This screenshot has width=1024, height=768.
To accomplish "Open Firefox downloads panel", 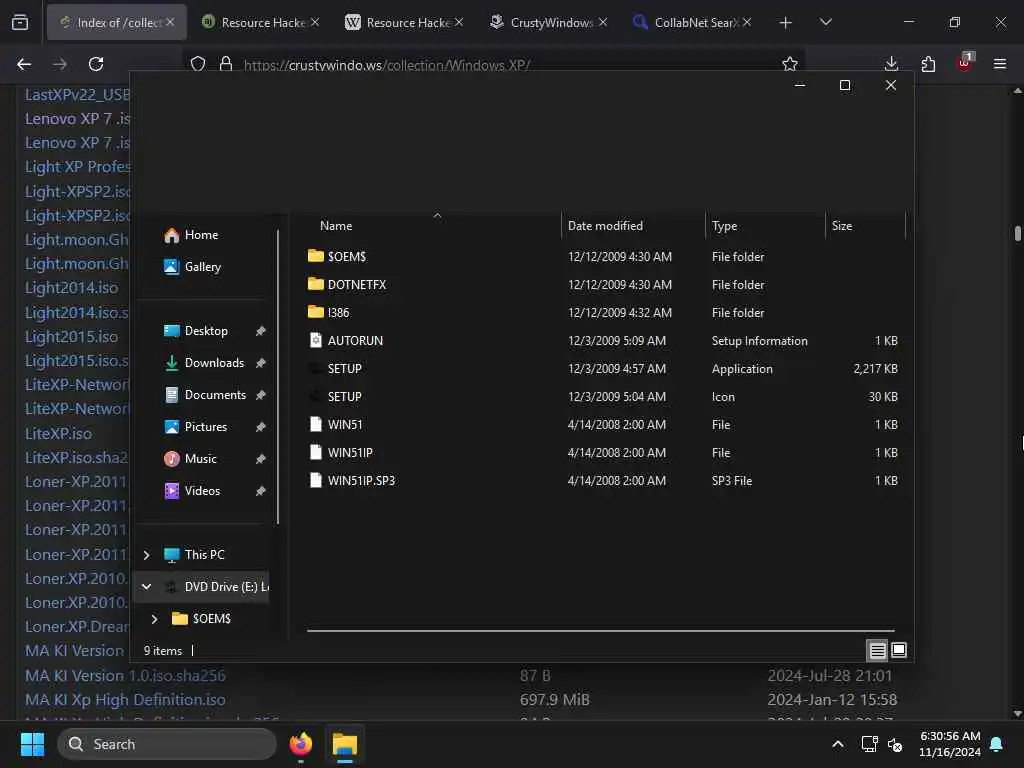I will 891,64.
